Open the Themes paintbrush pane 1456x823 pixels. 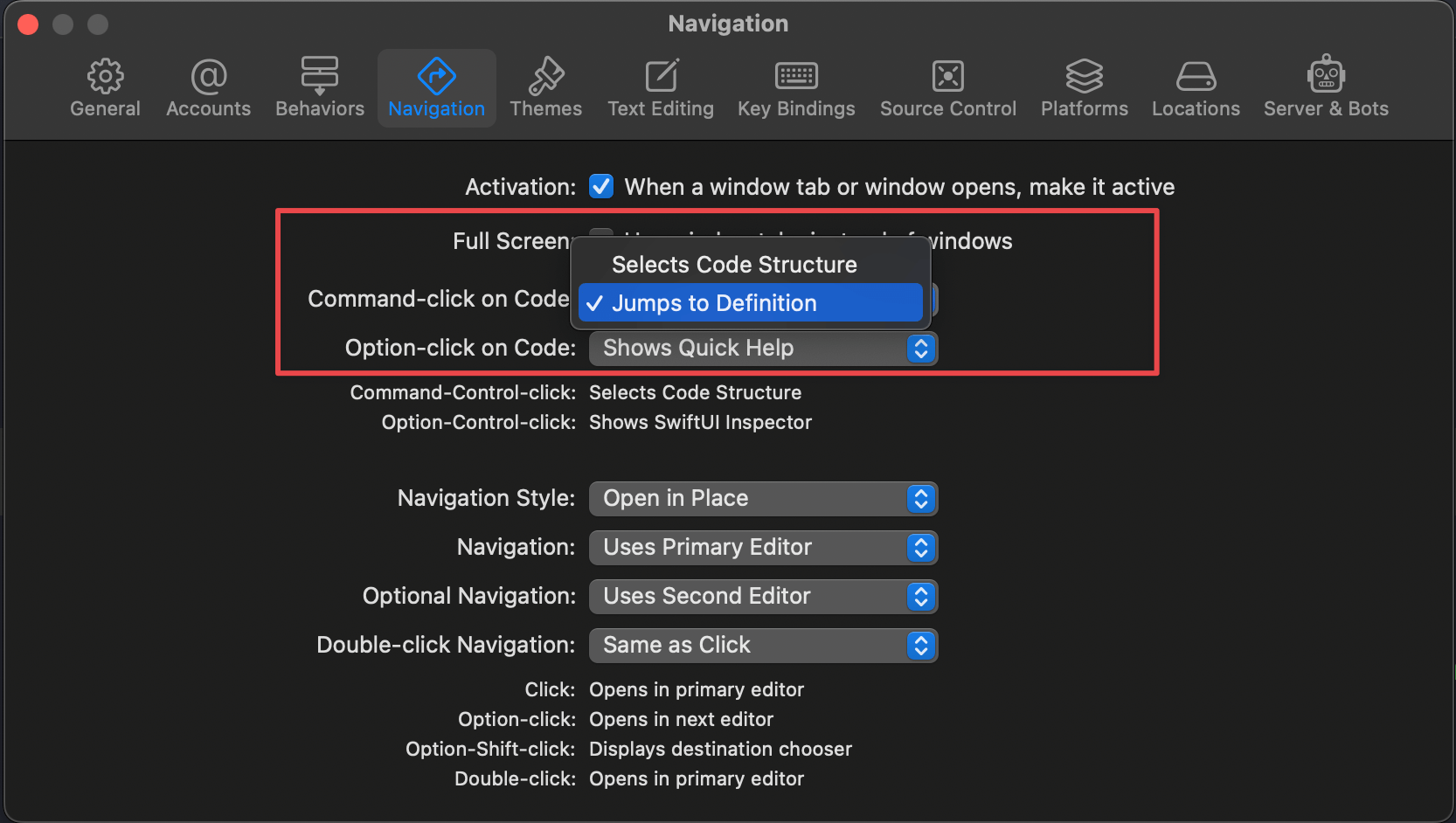pyautogui.click(x=545, y=87)
